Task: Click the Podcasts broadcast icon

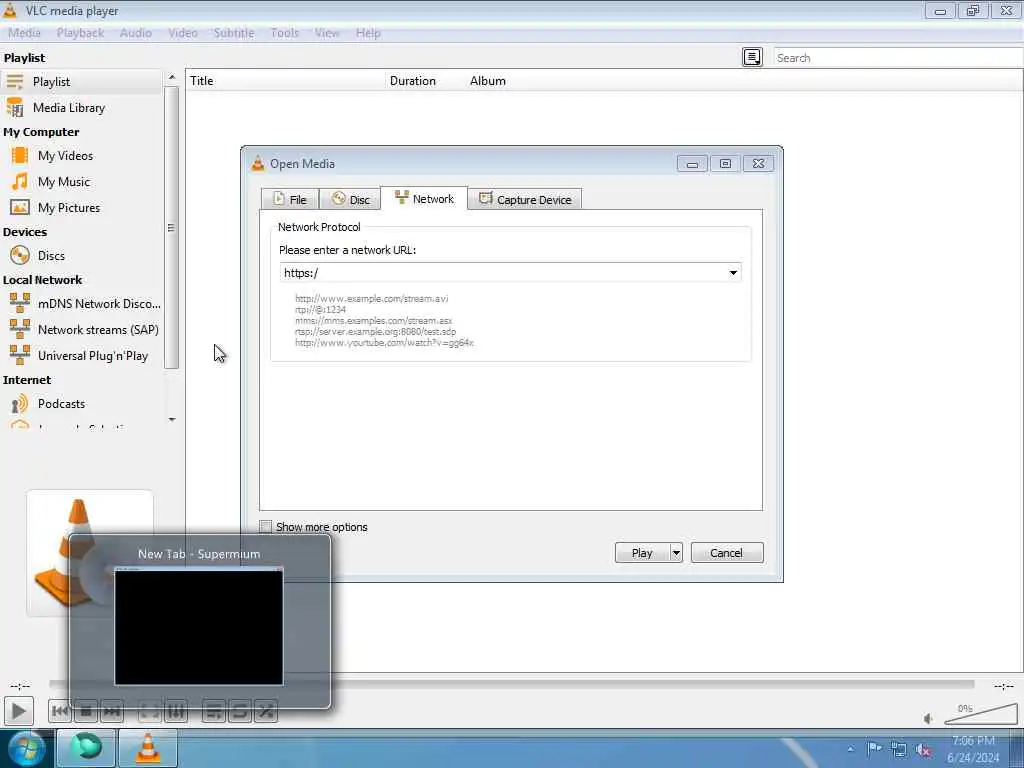Action: pyautogui.click(x=20, y=404)
